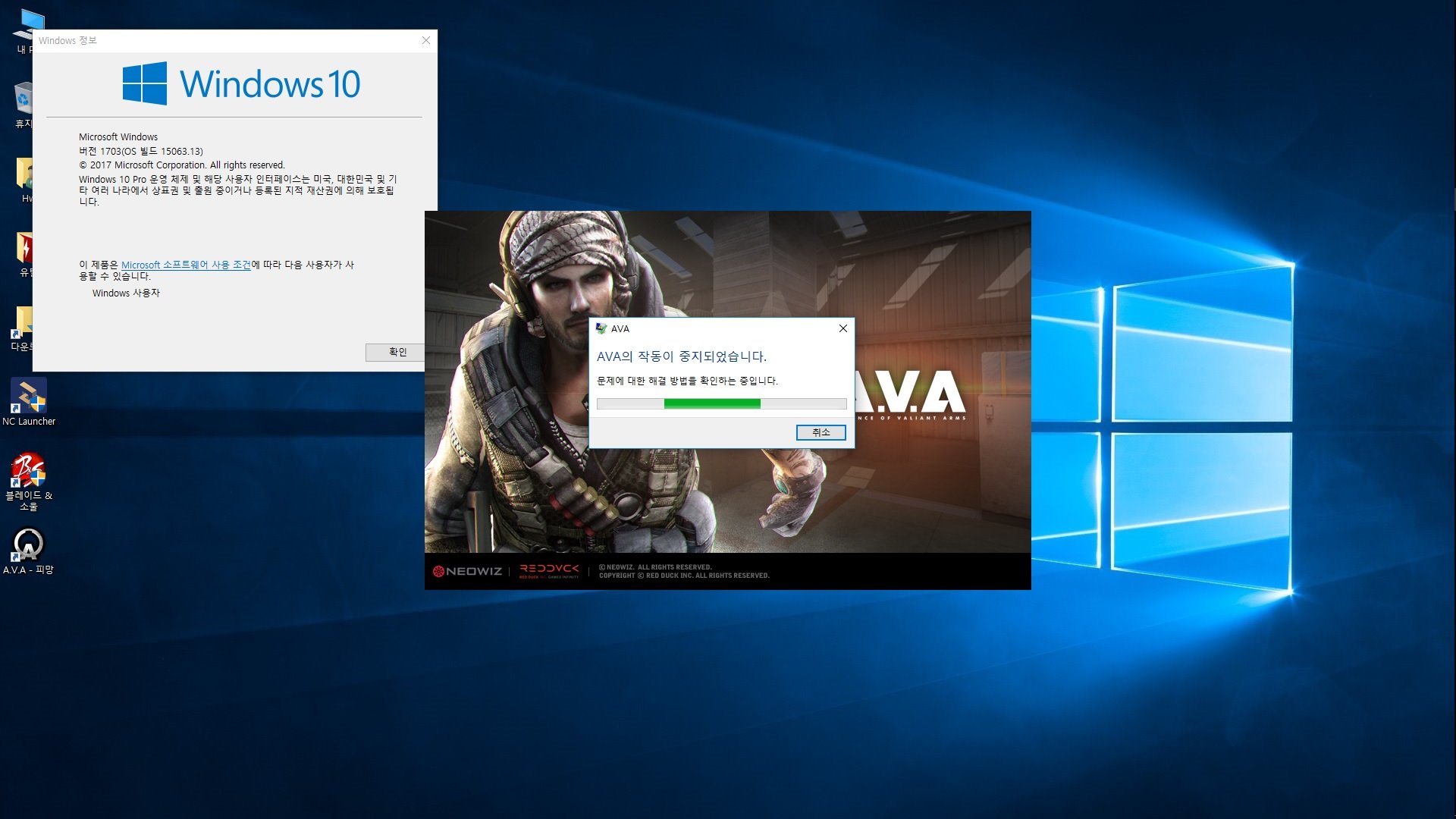This screenshot has width=1456, height=819.
Task: Click the Windows 사용자 licensee text
Action: (x=127, y=293)
